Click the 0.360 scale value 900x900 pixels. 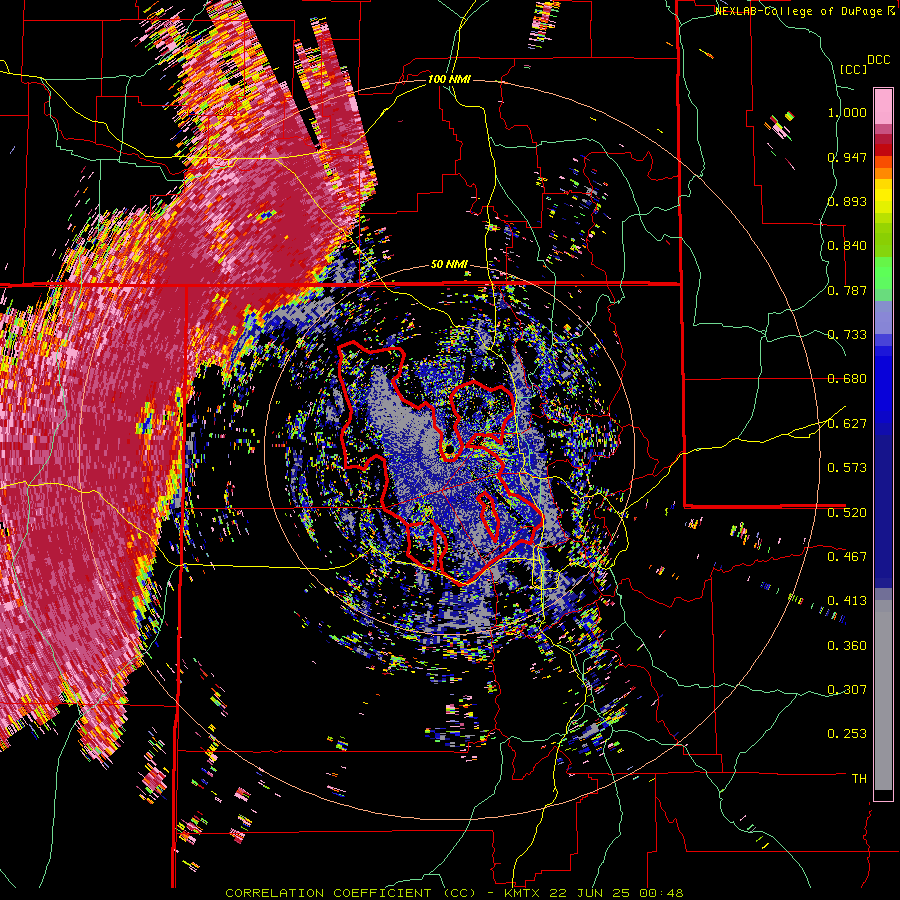[x=847, y=646]
